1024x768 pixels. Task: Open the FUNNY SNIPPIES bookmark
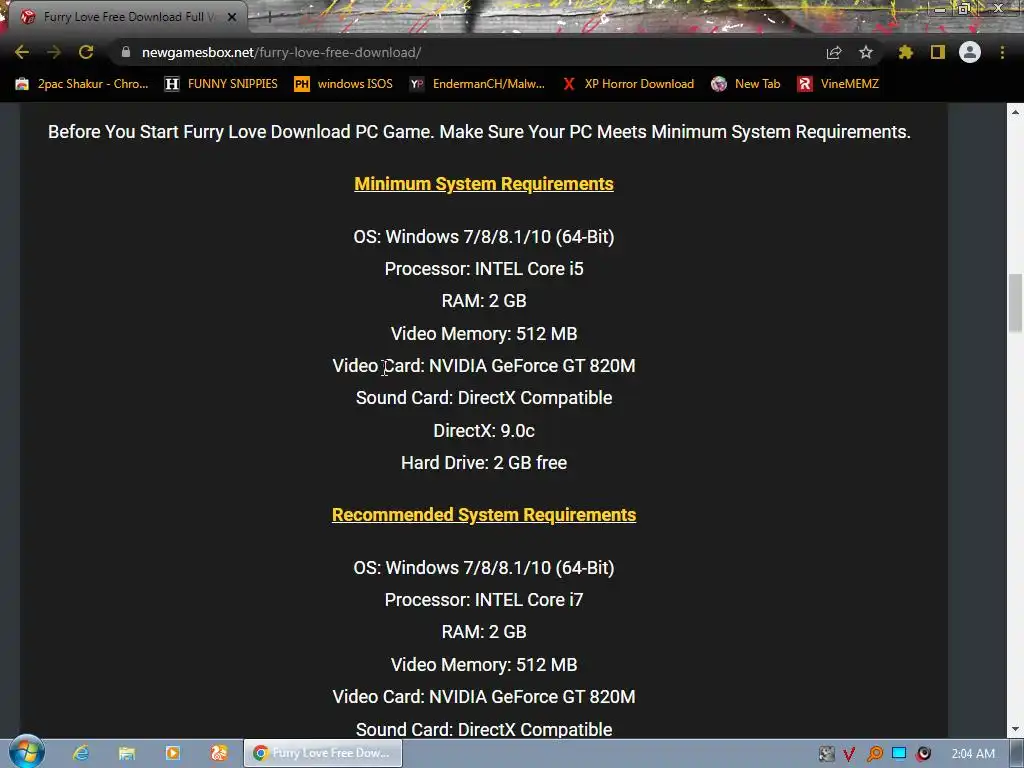tap(221, 84)
